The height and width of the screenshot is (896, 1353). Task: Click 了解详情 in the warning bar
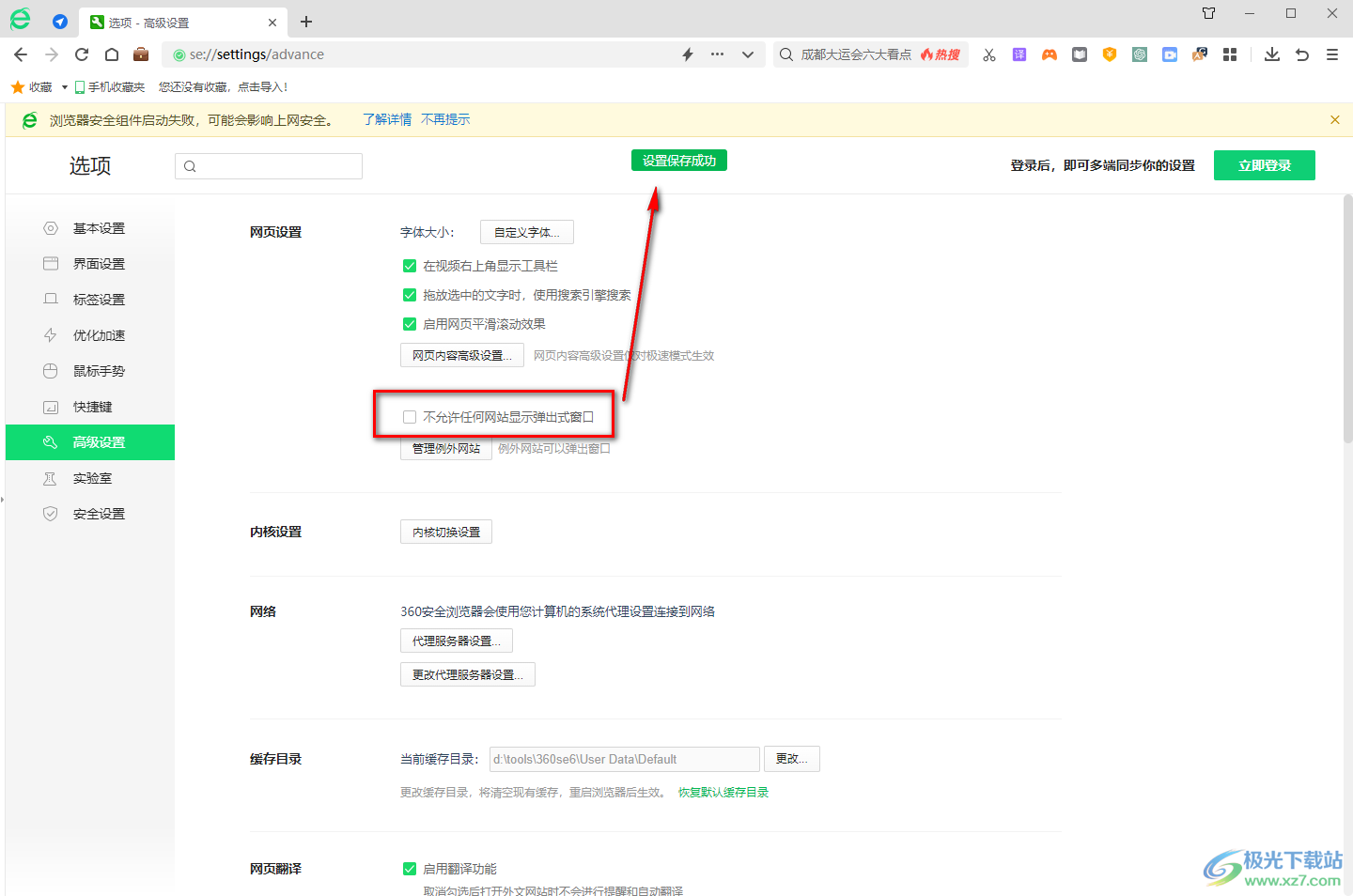coord(387,120)
